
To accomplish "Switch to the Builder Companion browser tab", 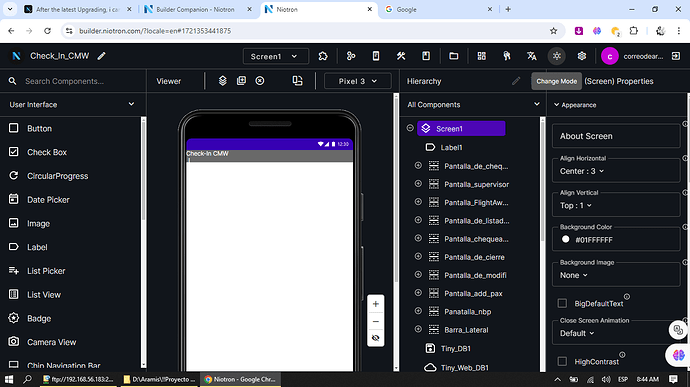I will click(197, 9).
